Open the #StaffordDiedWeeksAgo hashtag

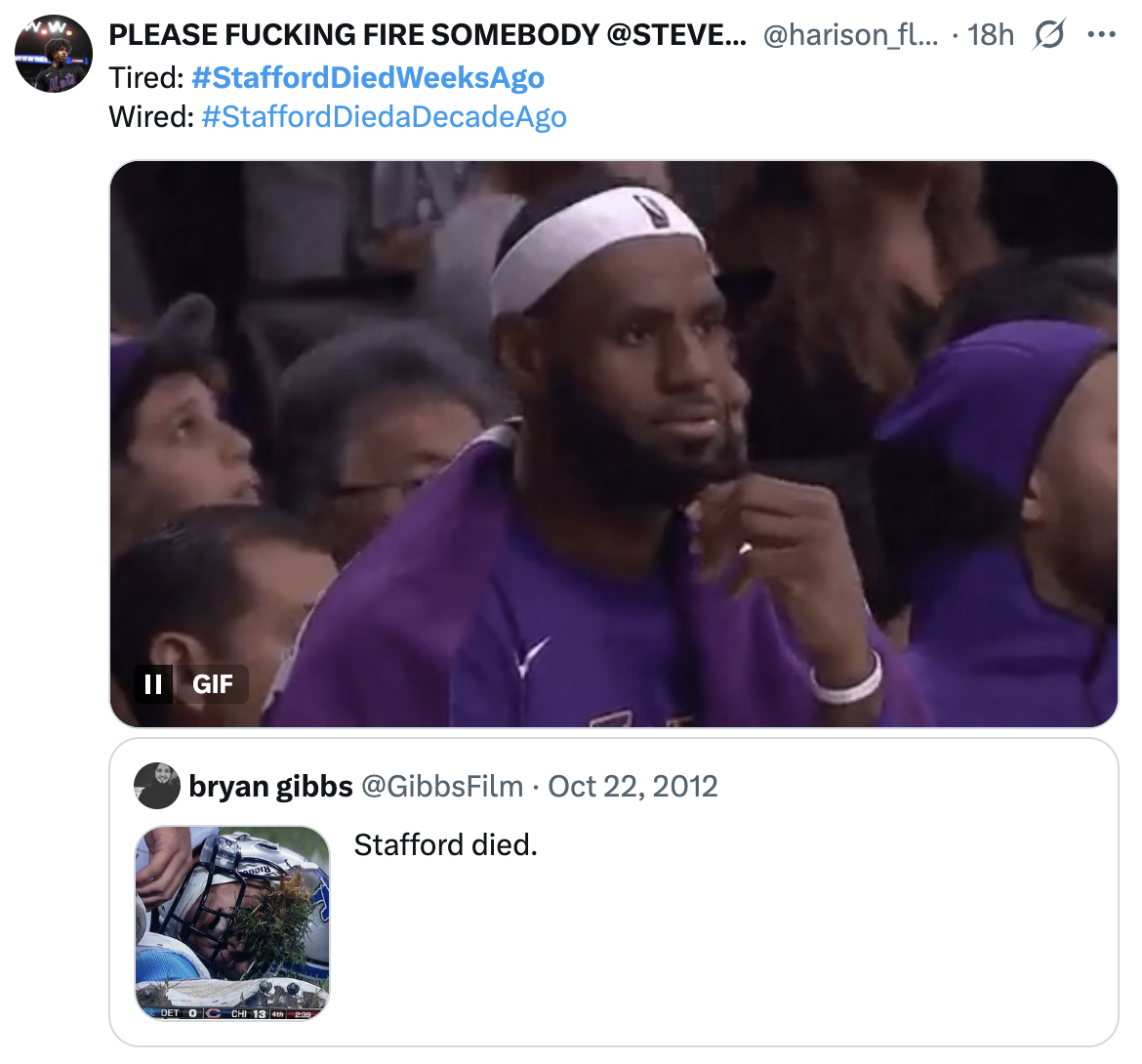368,77
